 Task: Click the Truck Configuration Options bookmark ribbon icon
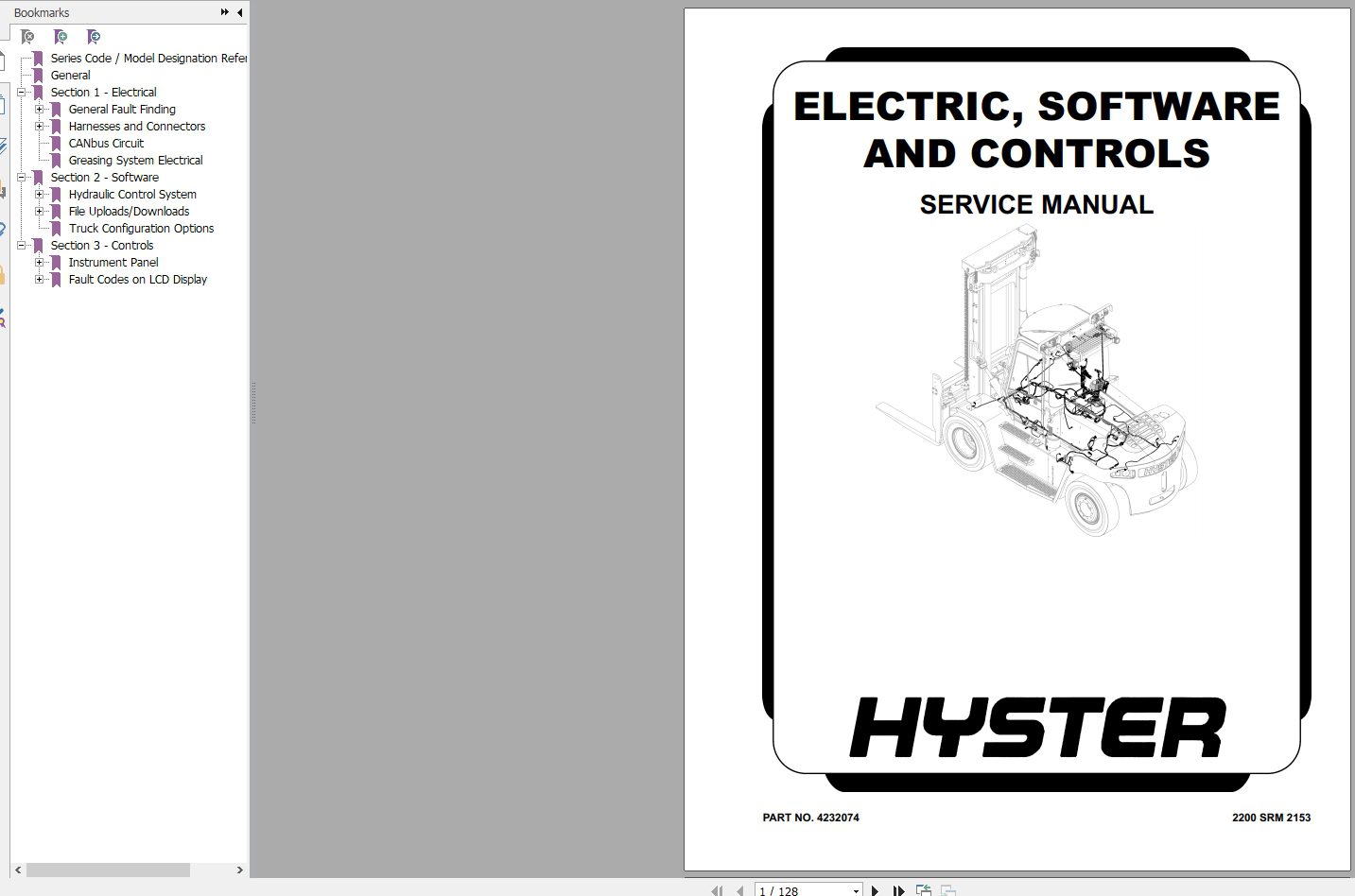56,229
